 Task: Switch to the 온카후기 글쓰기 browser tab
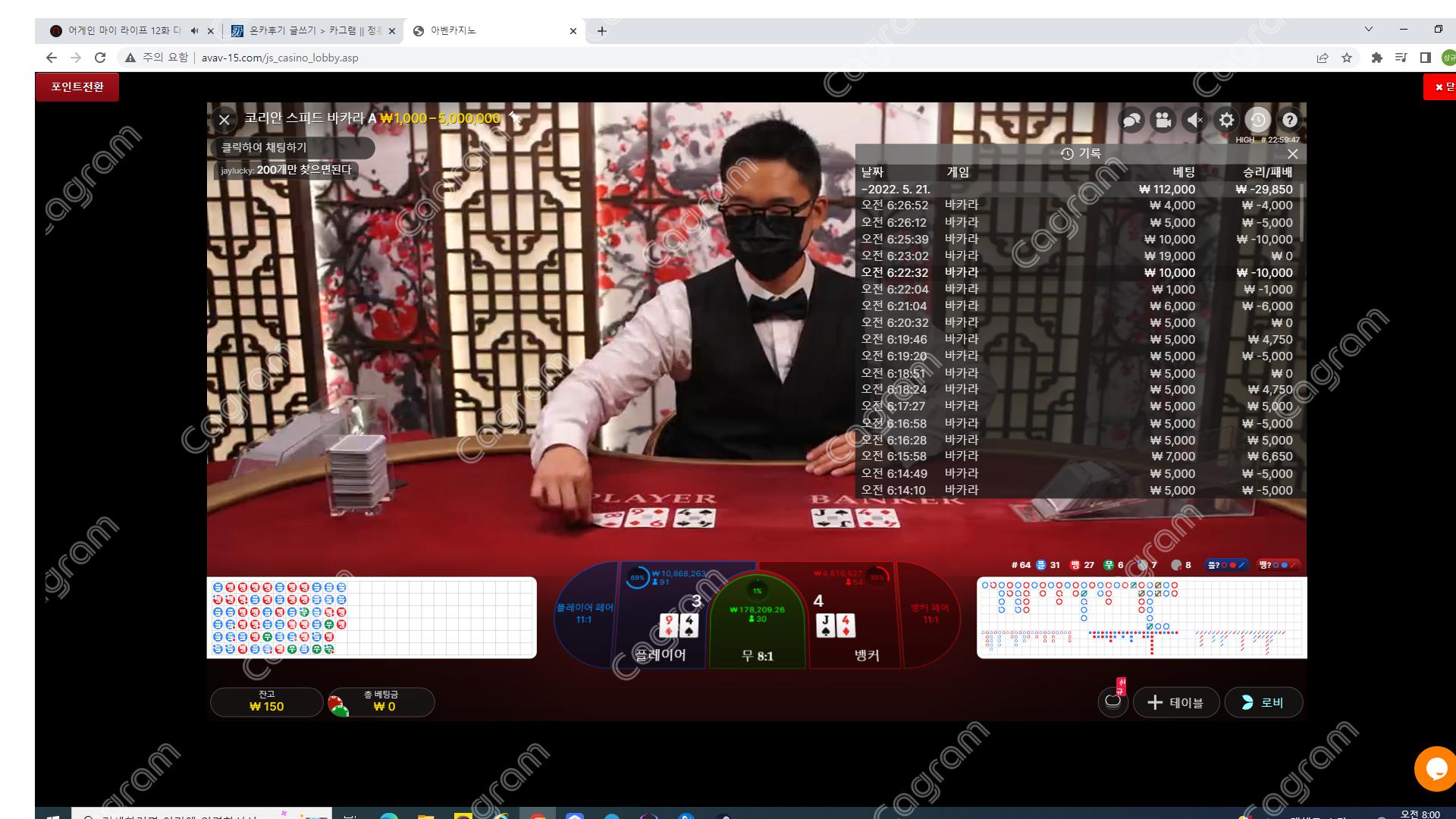tap(309, 31)
